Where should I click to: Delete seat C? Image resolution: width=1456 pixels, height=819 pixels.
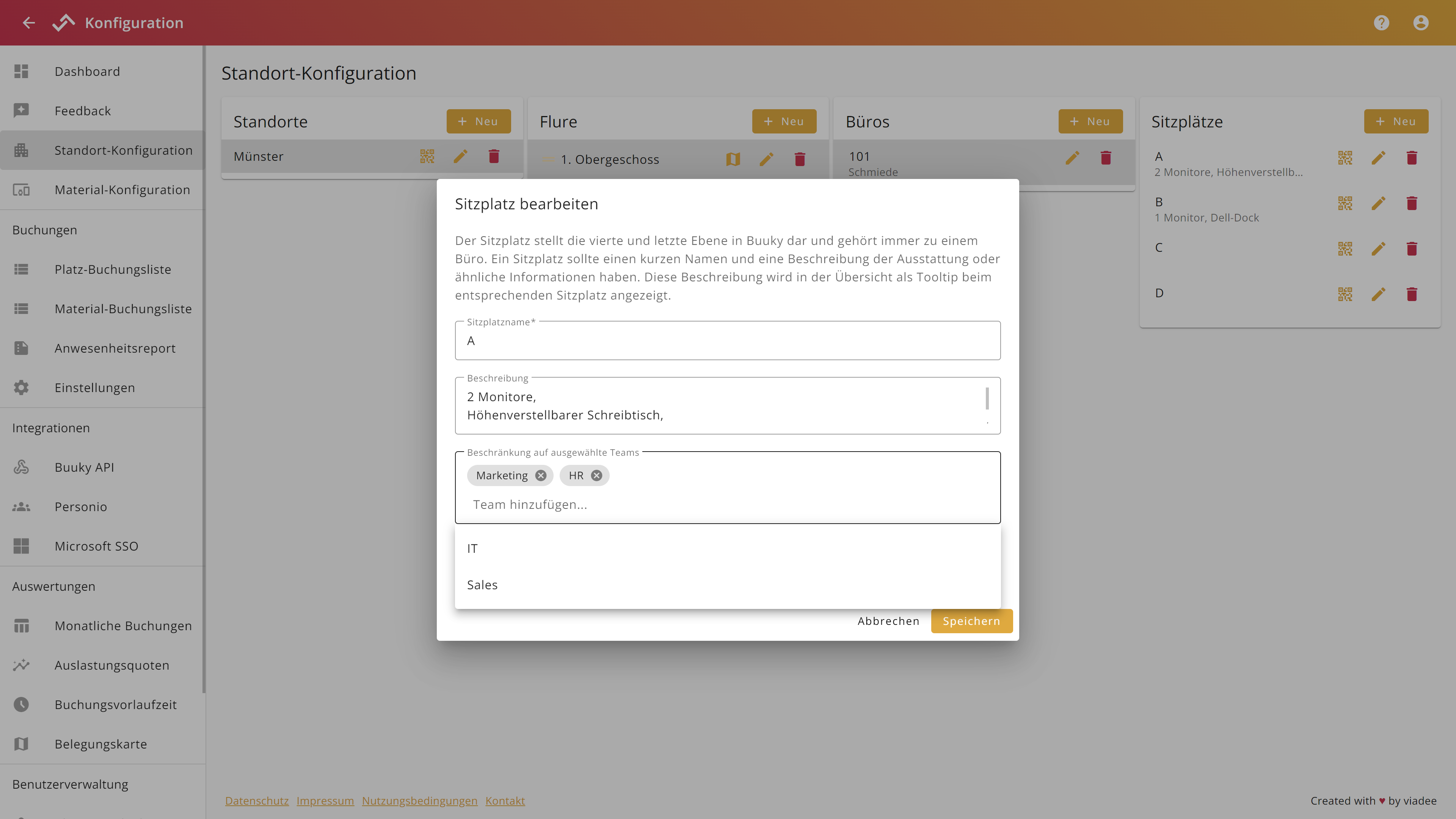[1412, 249]
